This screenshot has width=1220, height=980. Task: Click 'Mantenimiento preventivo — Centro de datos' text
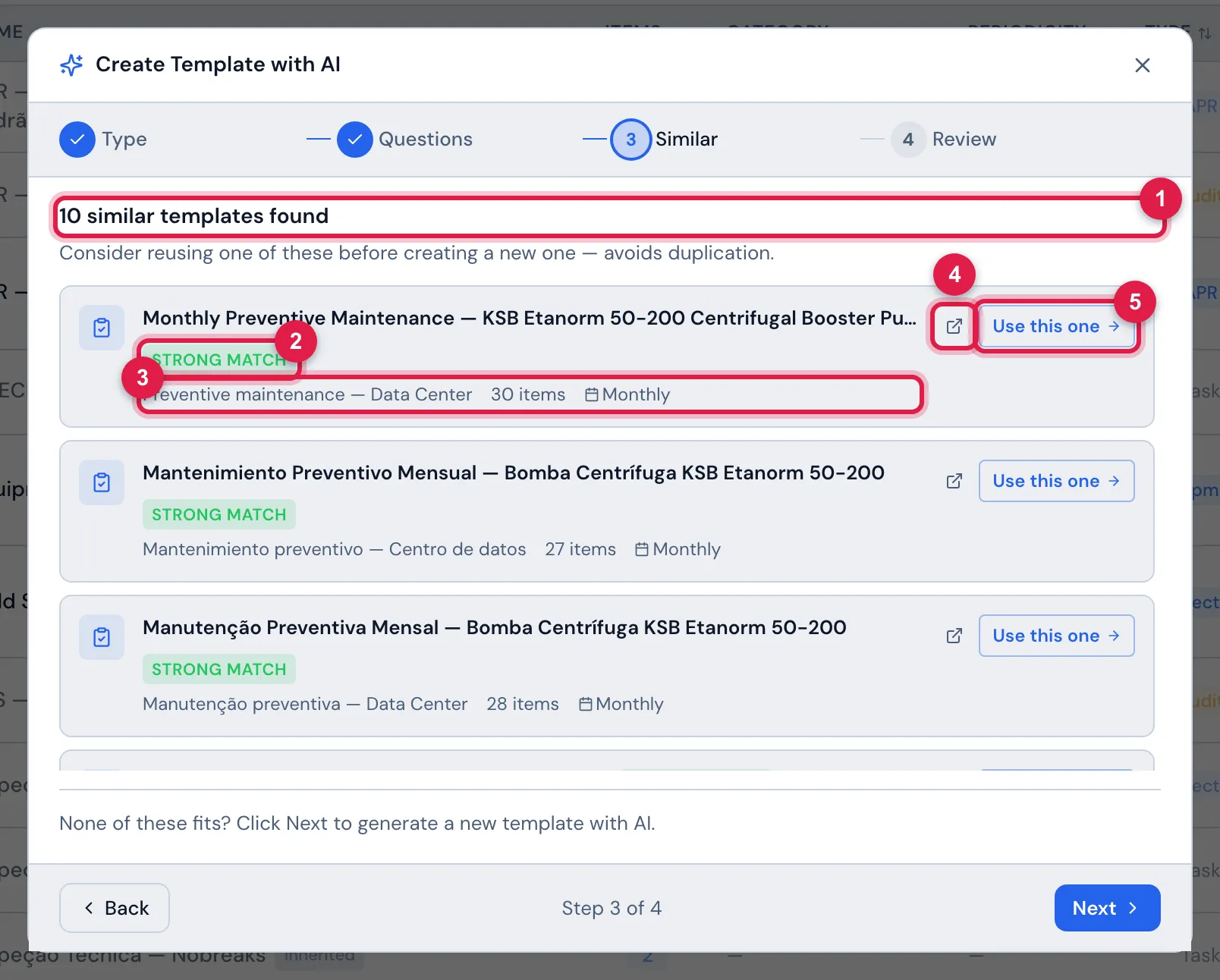click(335, 549)
